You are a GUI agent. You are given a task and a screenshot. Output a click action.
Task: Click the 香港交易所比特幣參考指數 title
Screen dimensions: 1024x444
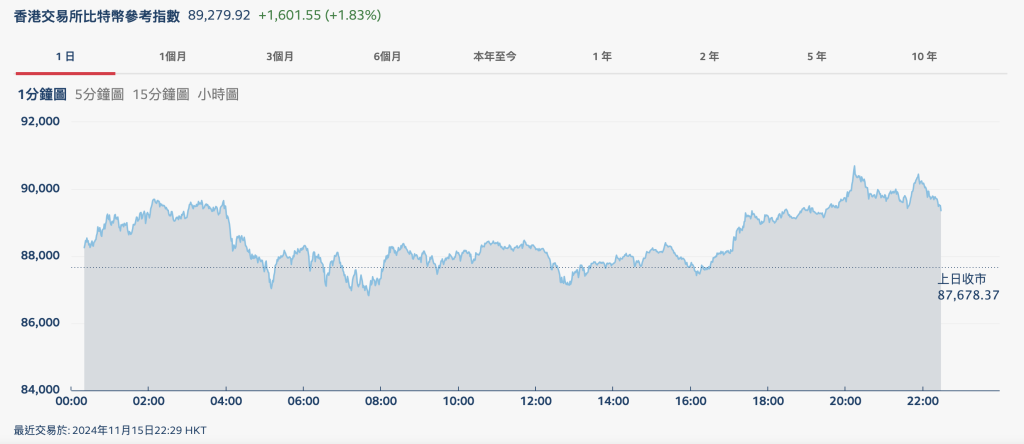pos(96,16)
